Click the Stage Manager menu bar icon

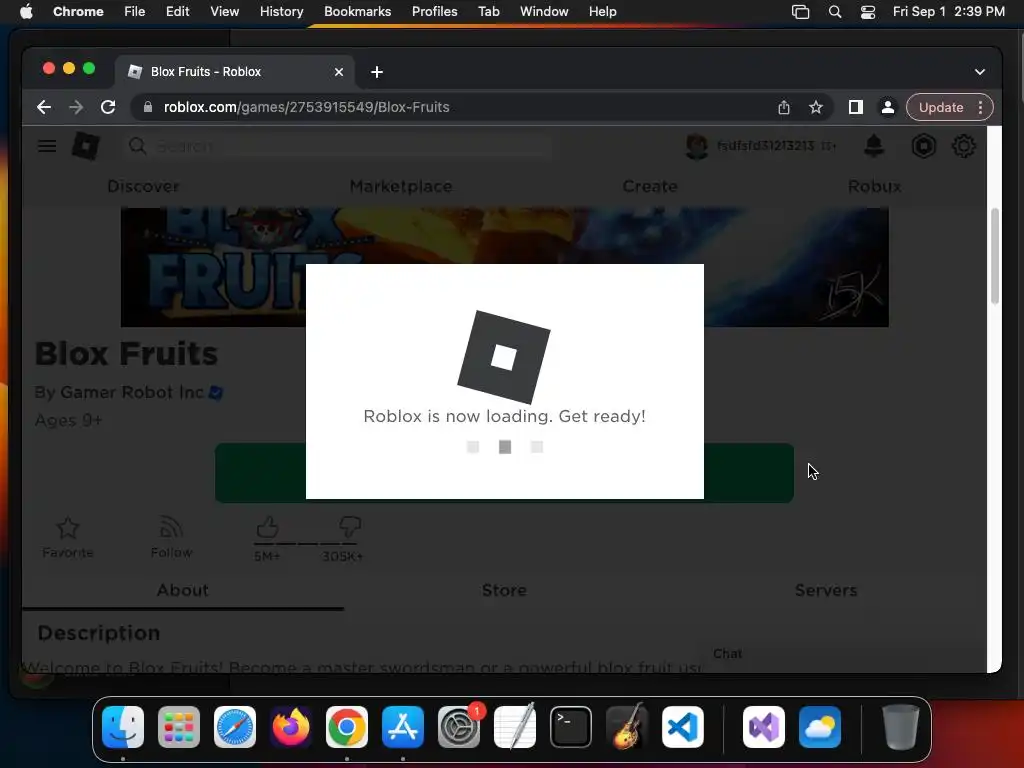point(800,12)
